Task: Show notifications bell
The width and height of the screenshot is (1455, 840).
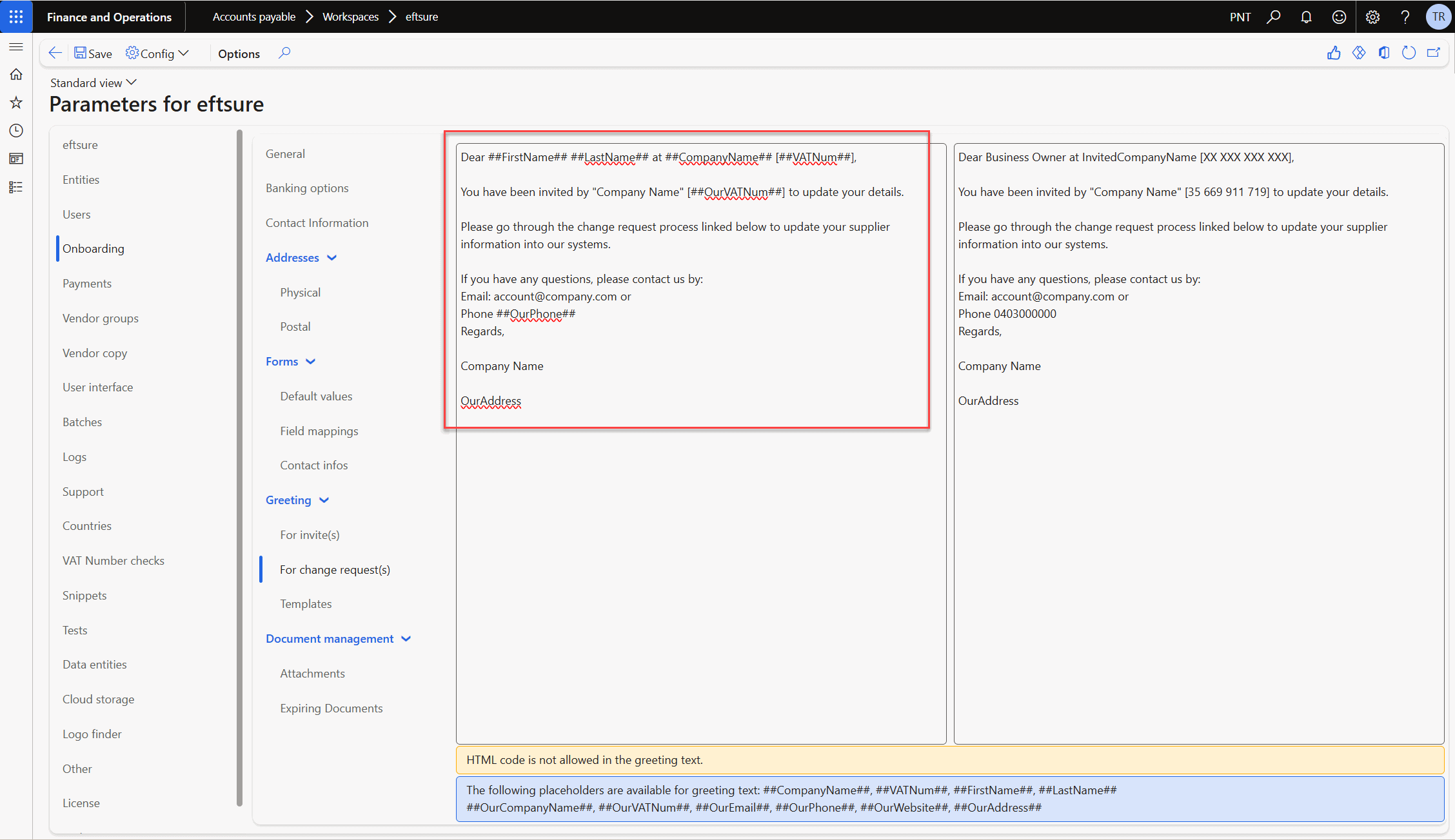Action: 1306,17
